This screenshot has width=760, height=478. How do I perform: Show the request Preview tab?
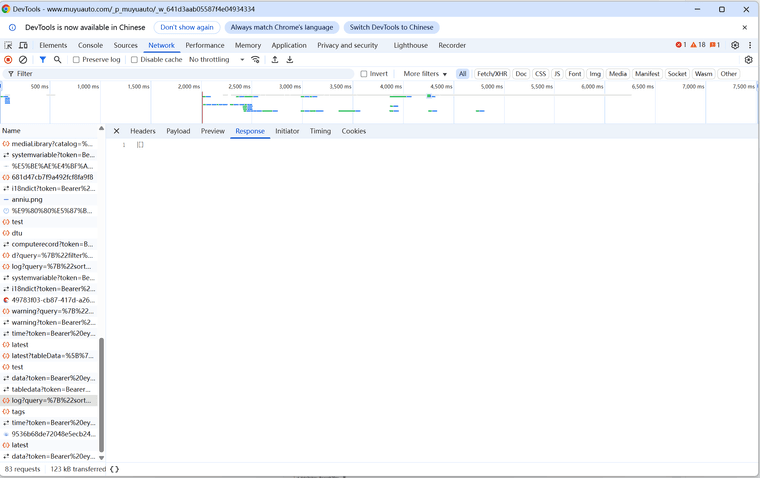[x=213, y=131]
